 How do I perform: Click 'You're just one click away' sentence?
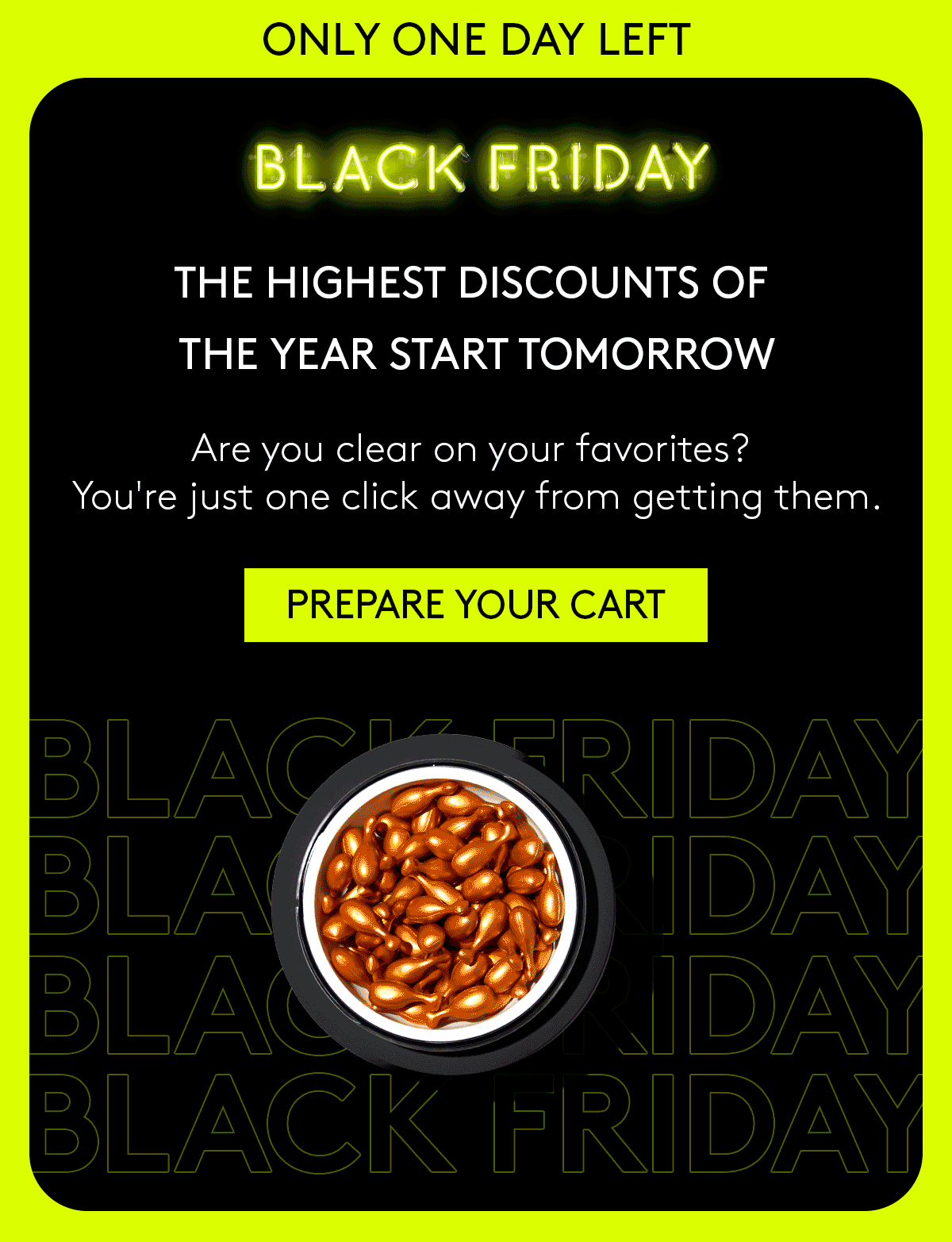(x=477, y=498)
